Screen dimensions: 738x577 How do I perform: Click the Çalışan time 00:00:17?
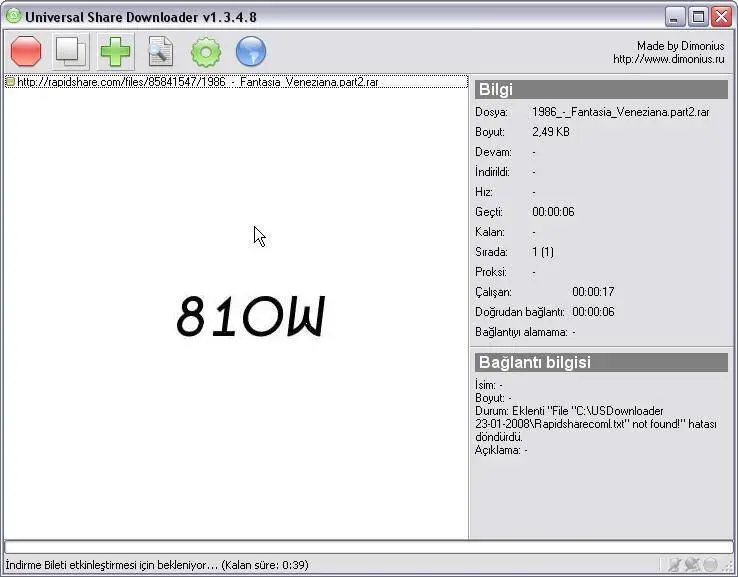pos(593,292)
